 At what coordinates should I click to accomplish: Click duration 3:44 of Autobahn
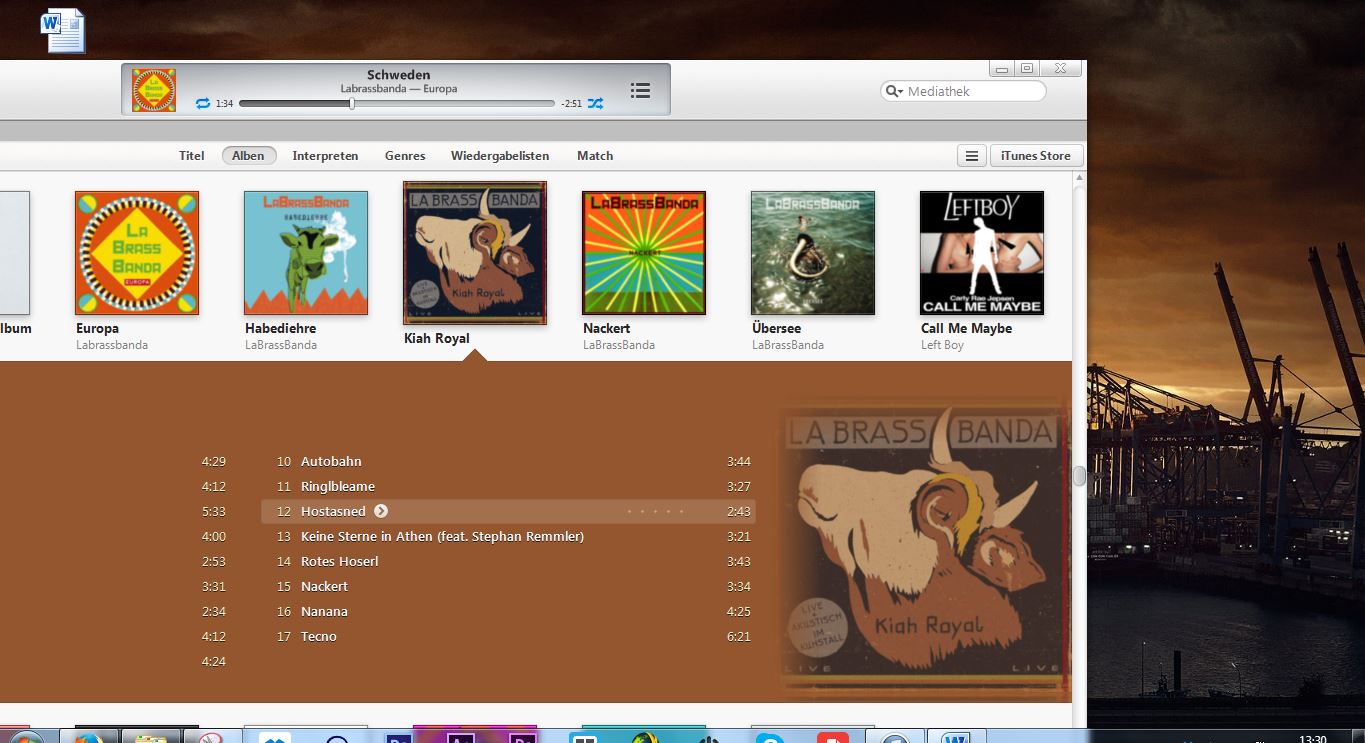pos(739,461)
